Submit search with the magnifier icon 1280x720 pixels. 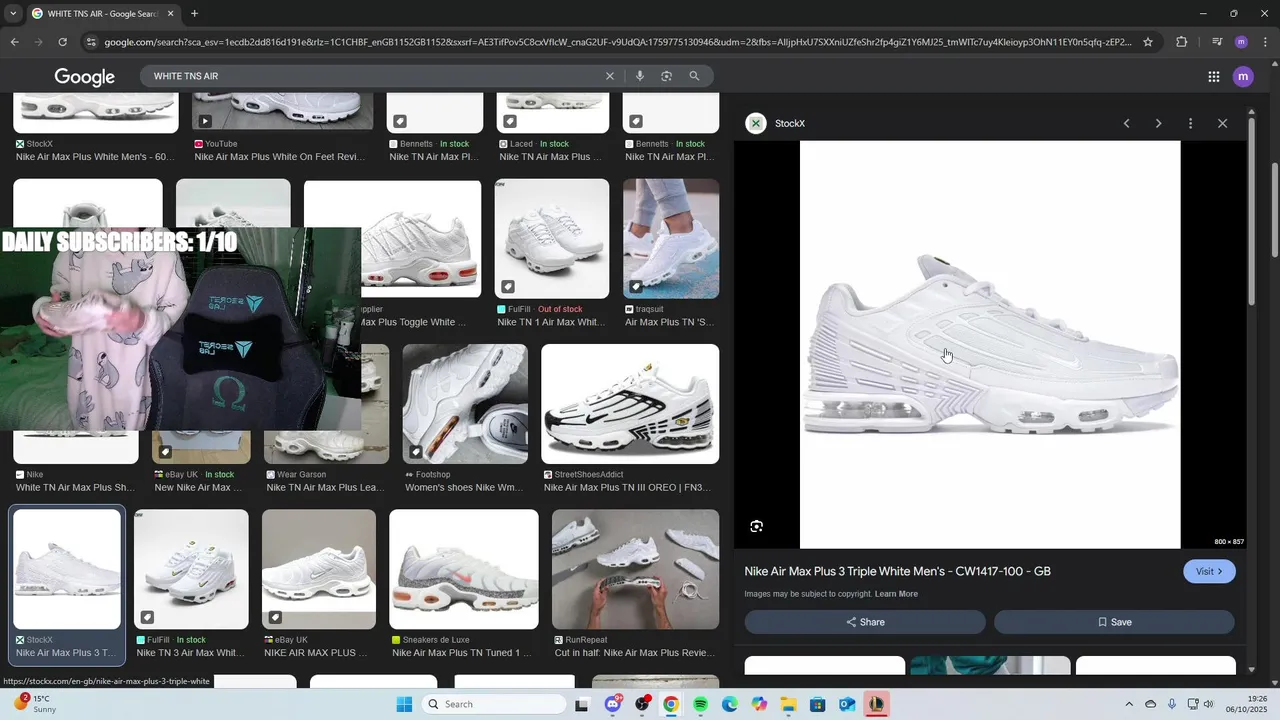(694, 76)
